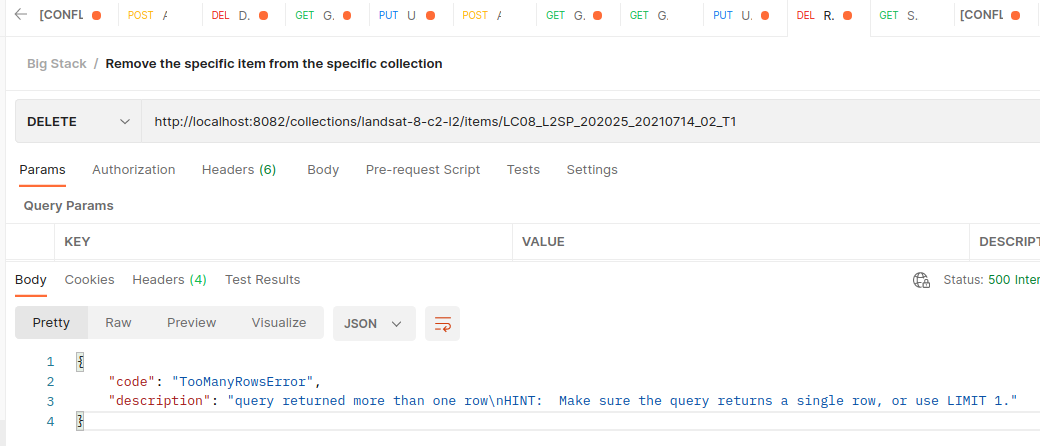Click the Query Params heading
This screenshot has width=1040, height=446.
pyautogui.click(x=68, y=206)
